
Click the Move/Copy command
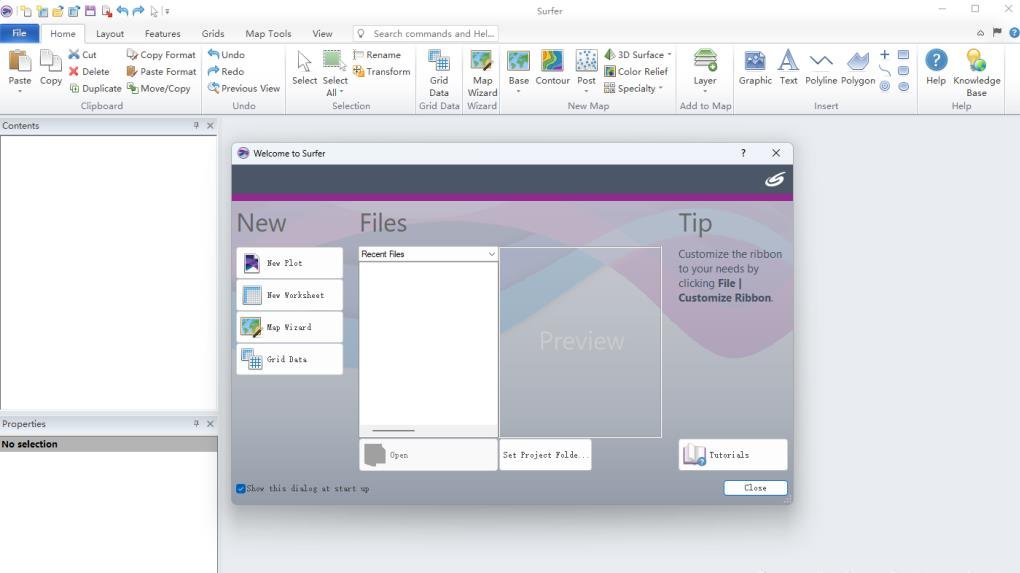(x=159, y=88)
